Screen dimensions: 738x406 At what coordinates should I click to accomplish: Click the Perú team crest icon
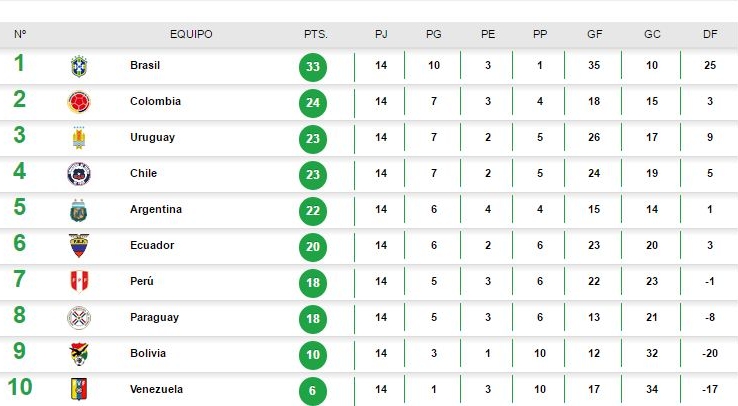(79, 281)
